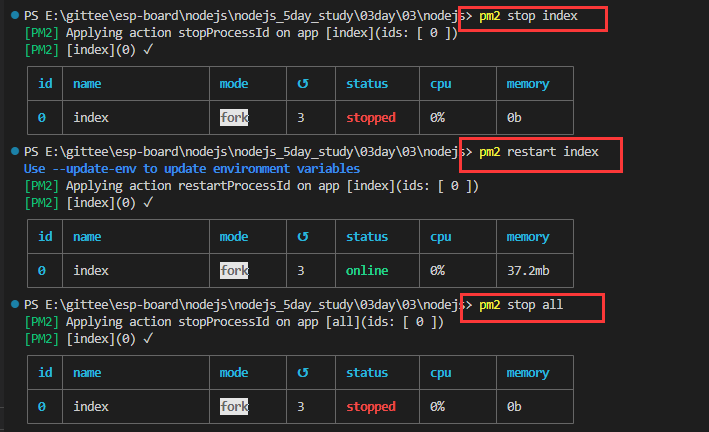Click the 'fork' mode cell in the table after 'pm2 stop all'
Image resolution: width=709 pixels, height=432 pixels.
234,406
